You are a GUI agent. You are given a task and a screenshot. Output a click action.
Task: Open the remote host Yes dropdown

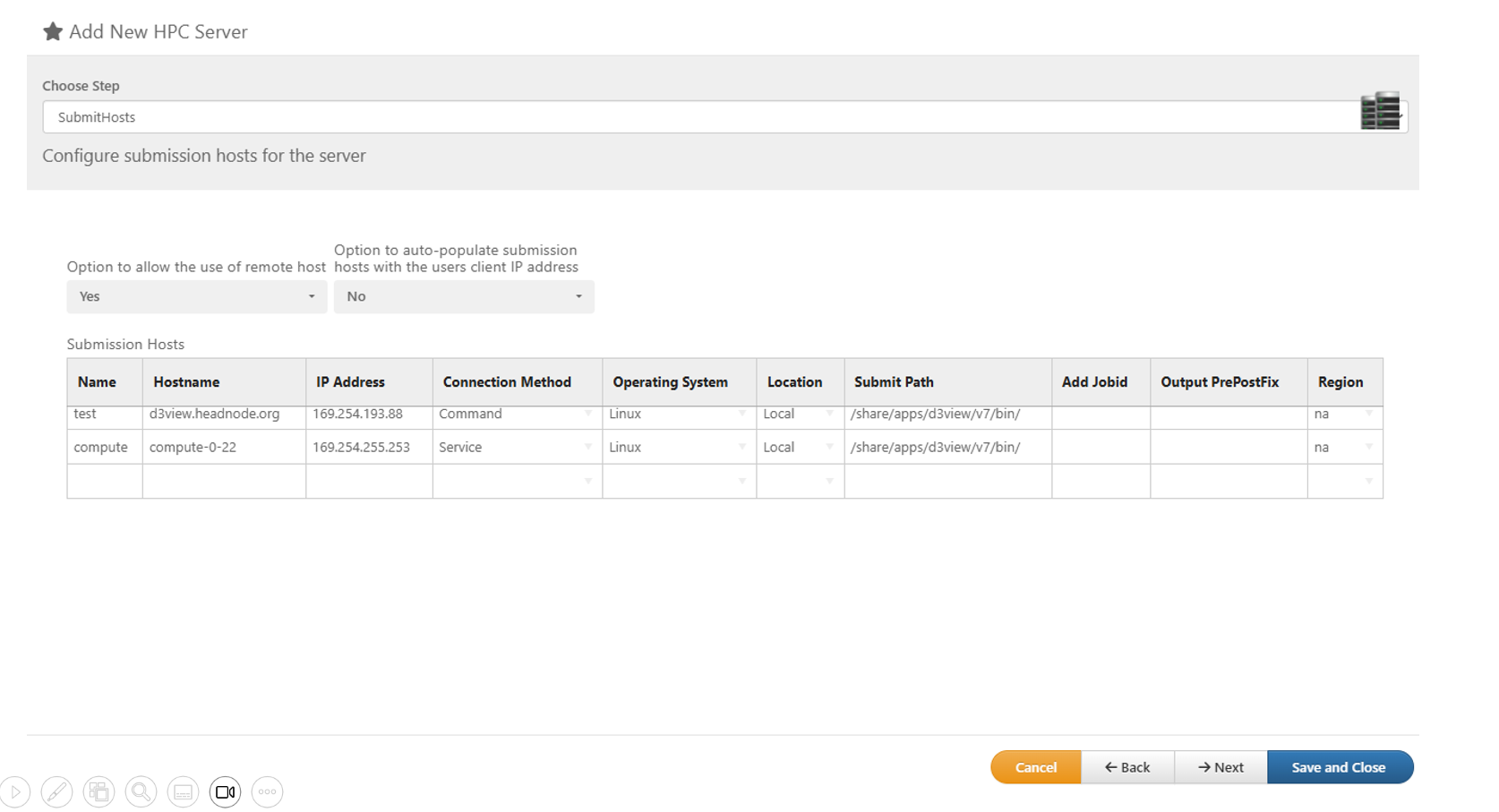(196, 297)
